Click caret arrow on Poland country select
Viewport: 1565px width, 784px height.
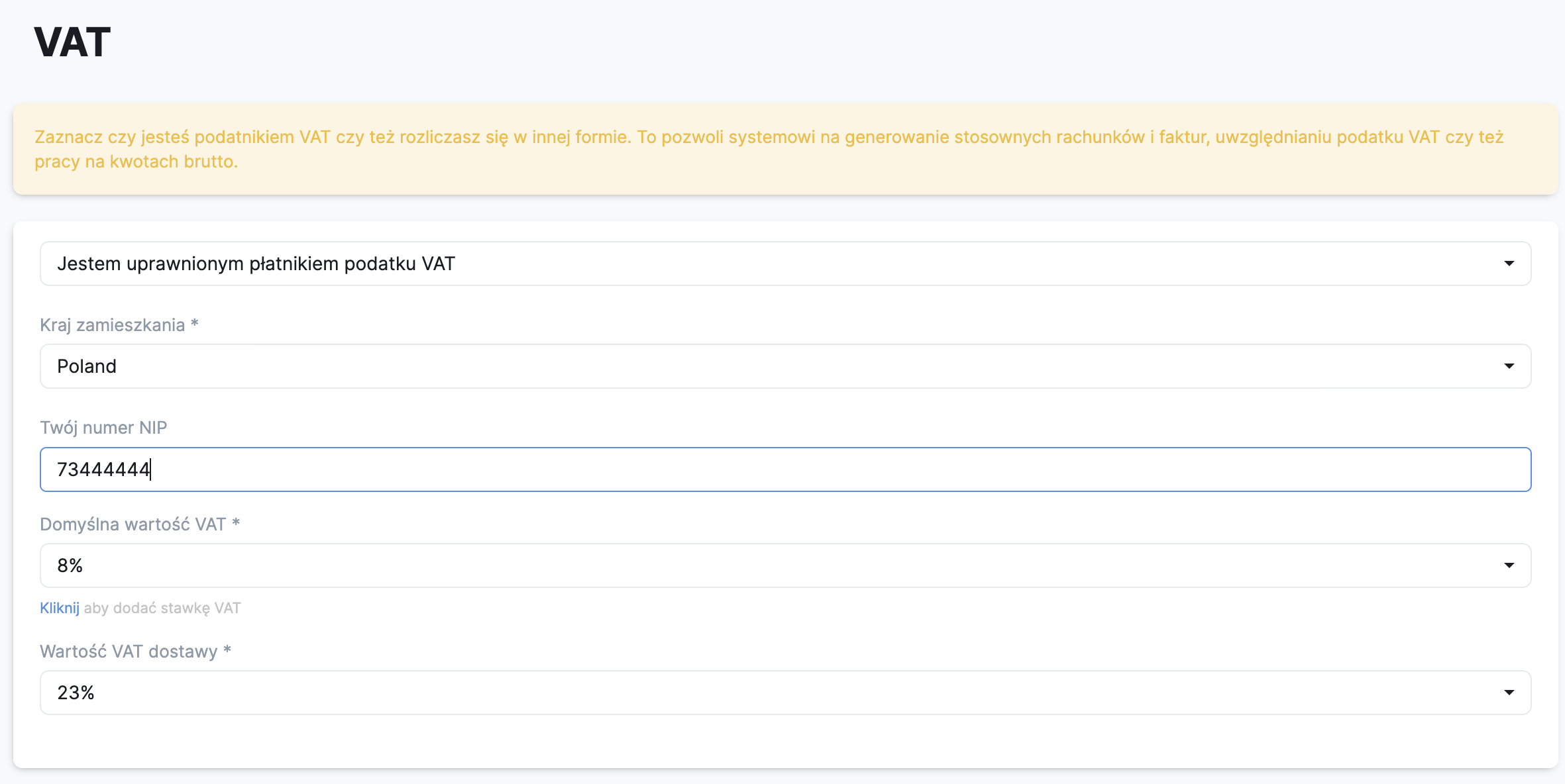[x=1509, y=366]
